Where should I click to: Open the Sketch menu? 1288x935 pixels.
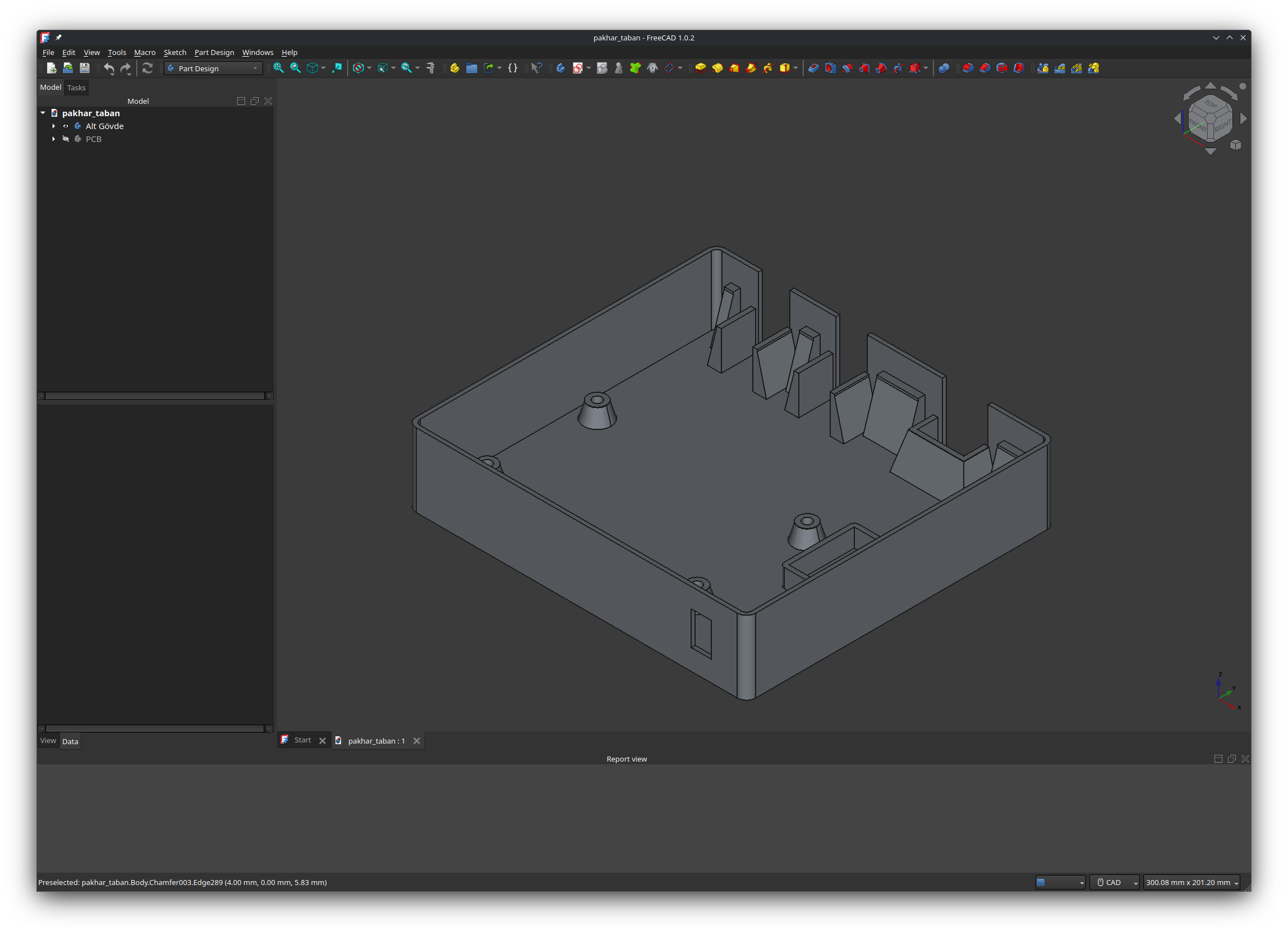point(174,52)
